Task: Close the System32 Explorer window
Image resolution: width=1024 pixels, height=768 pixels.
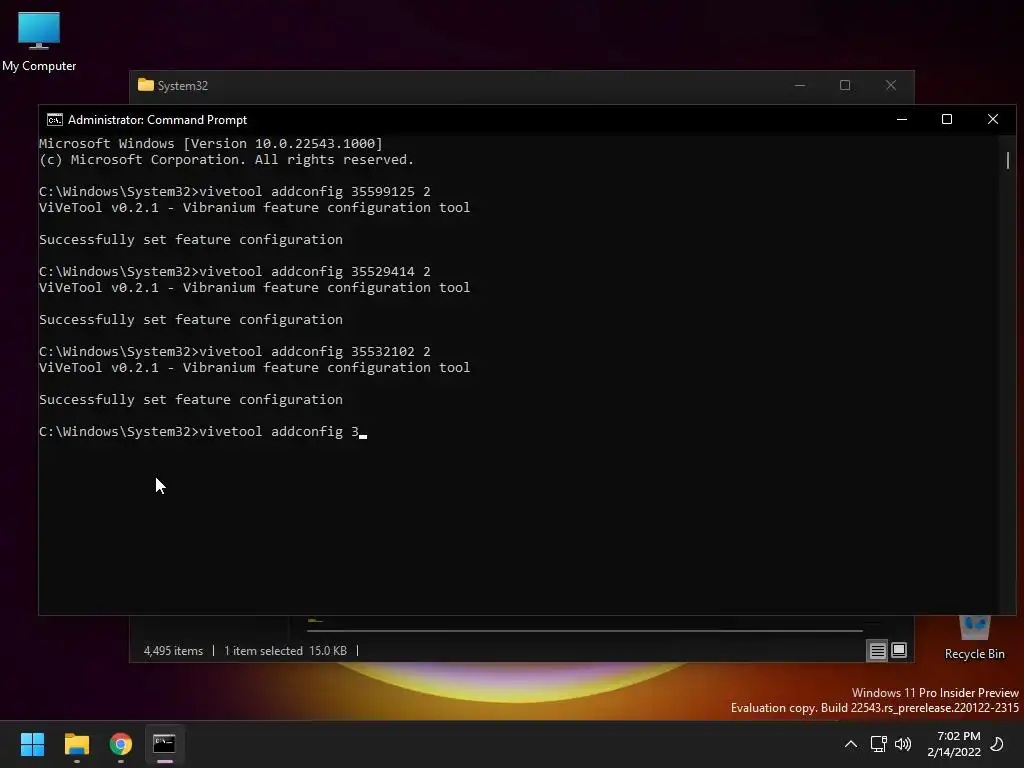Action: click(891, 86)
